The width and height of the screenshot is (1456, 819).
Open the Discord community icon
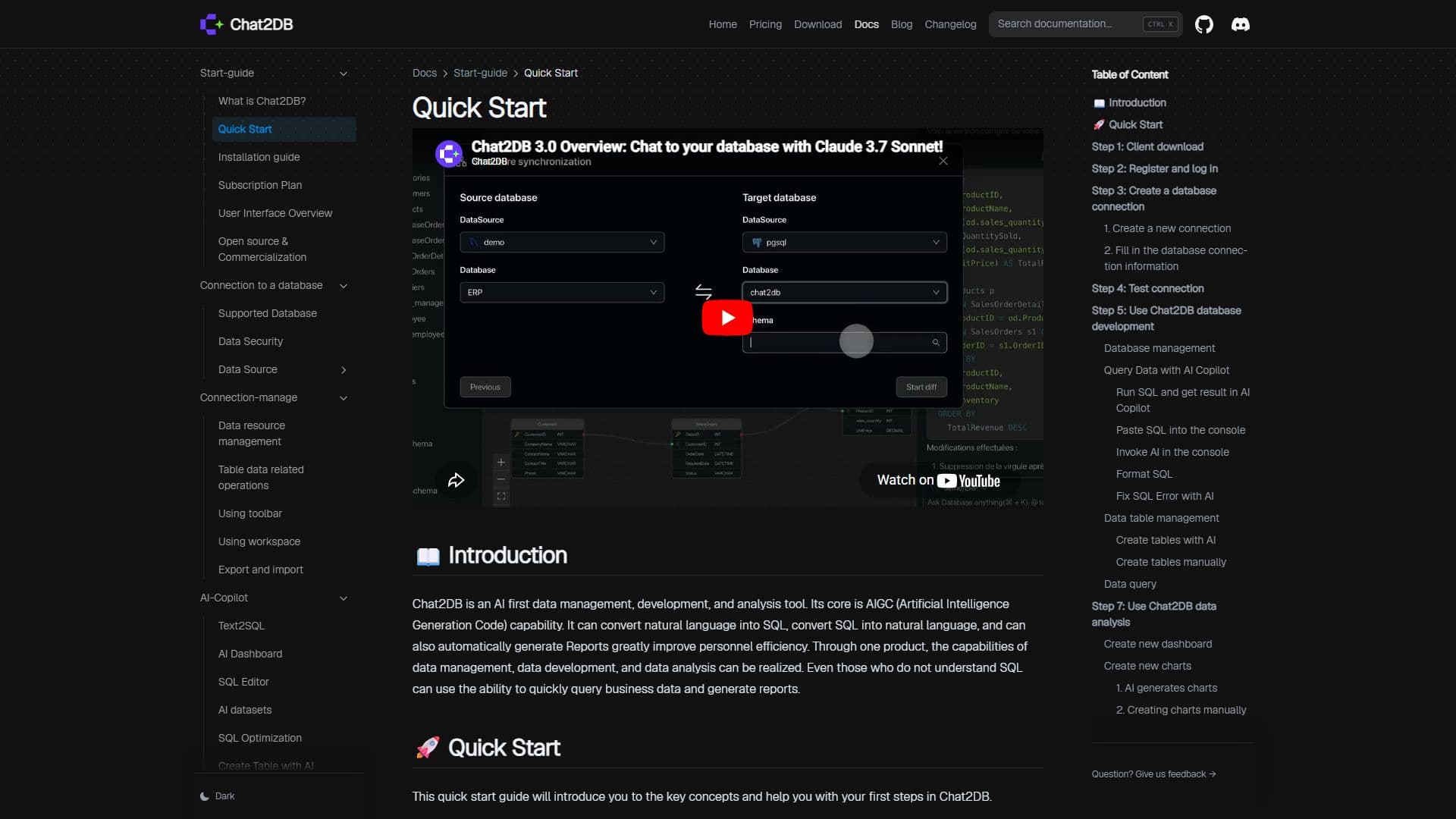click(1241, 24)
